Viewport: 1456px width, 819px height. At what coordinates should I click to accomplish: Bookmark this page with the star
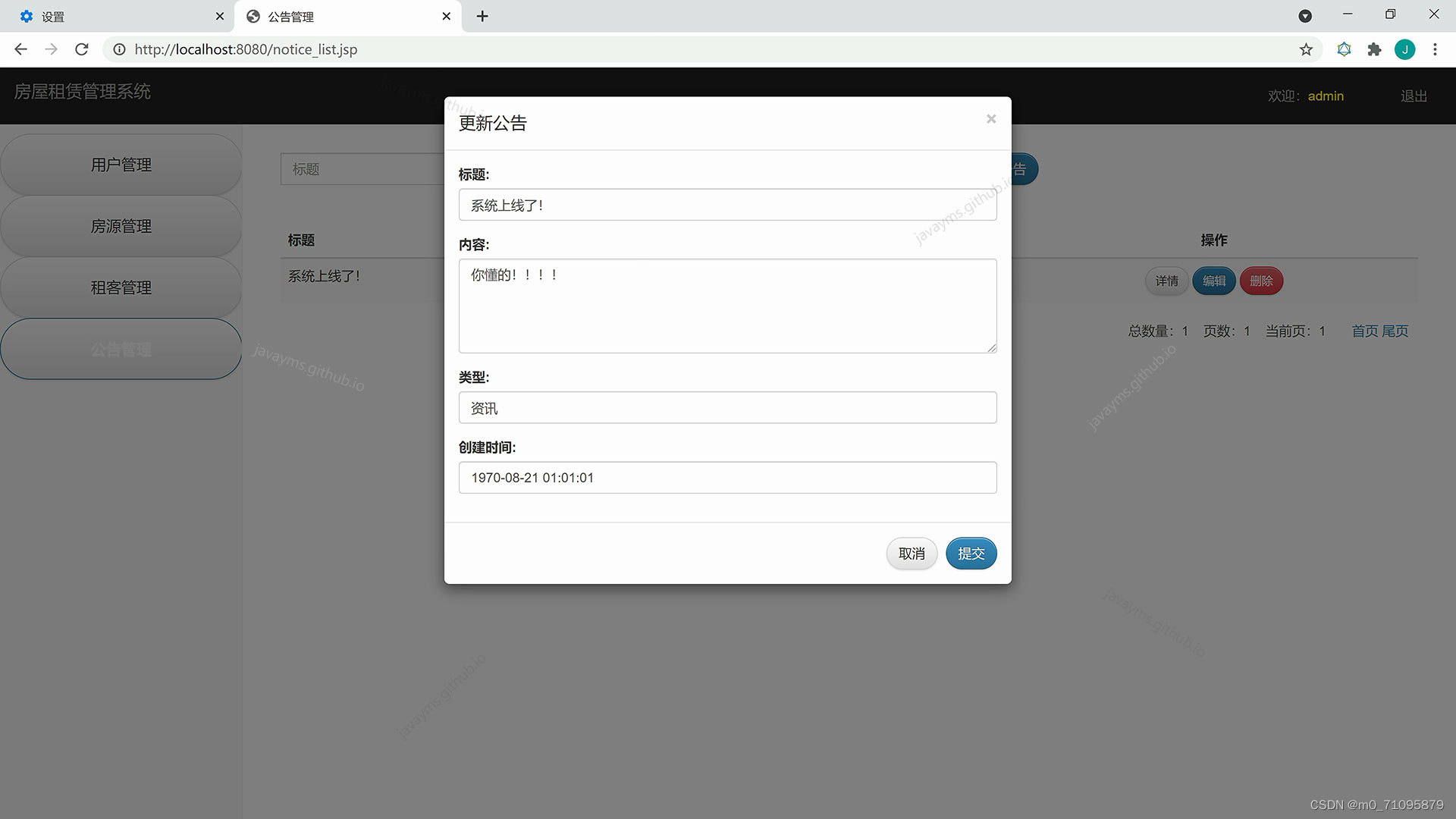click(x=1306, y=49)
